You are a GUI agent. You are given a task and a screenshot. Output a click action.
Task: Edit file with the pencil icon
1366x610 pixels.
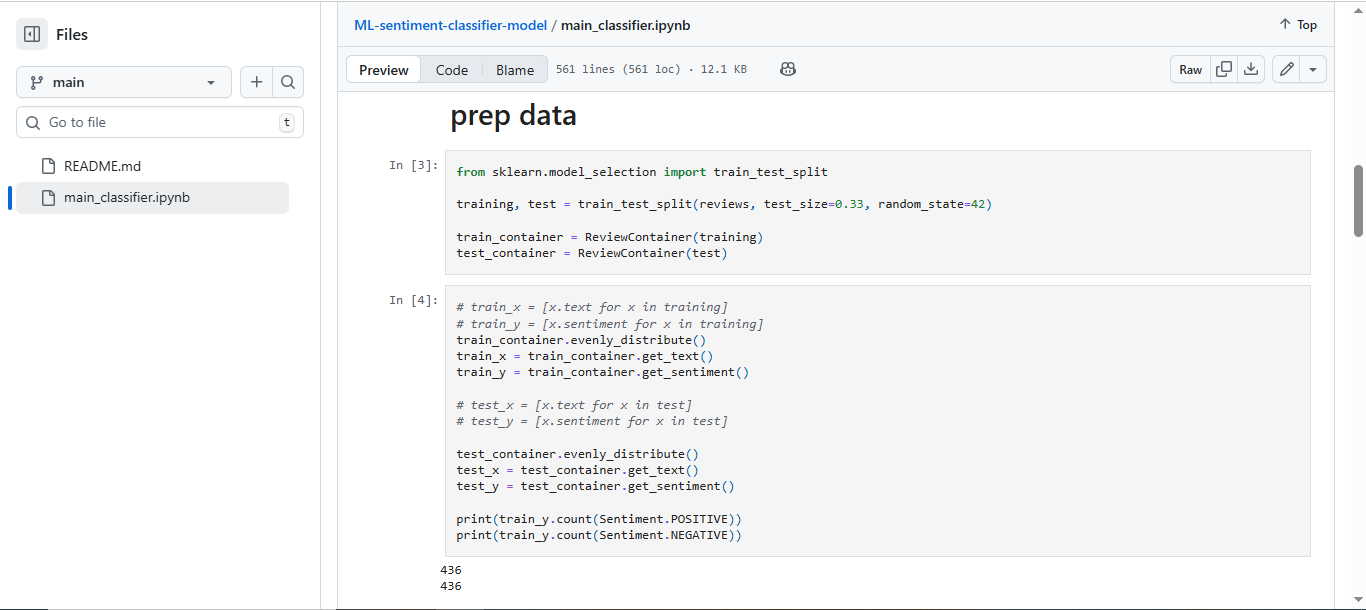[x=1286, y=69]
